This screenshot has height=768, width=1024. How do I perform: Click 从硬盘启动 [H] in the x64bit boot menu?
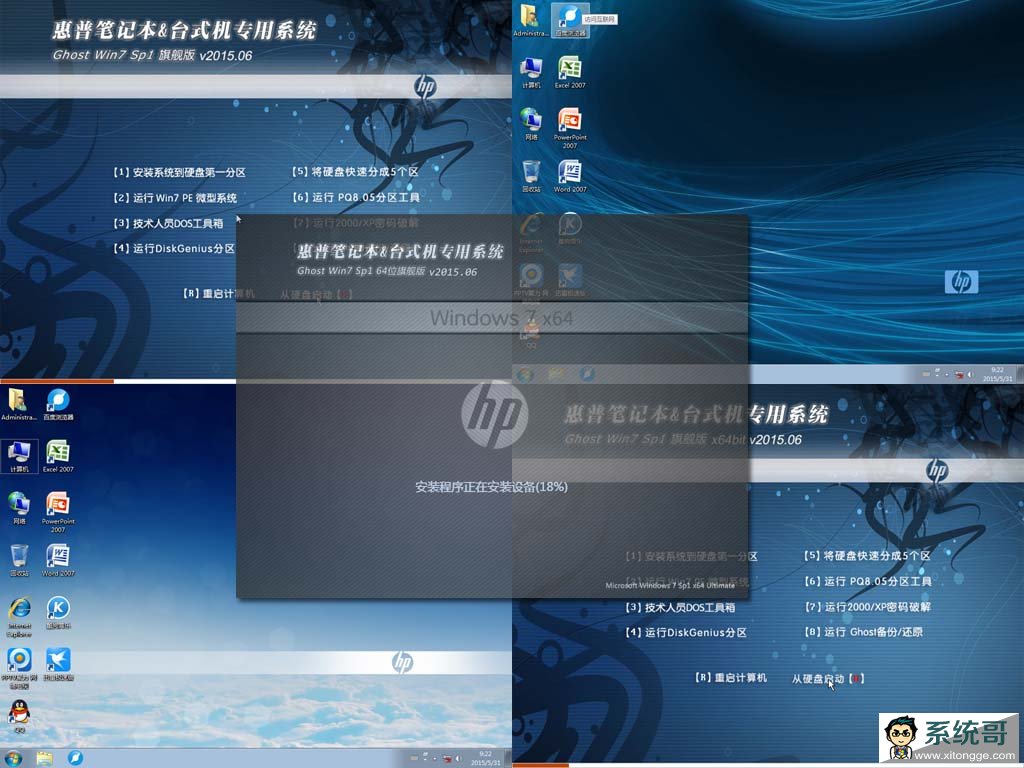click(828, 679)
